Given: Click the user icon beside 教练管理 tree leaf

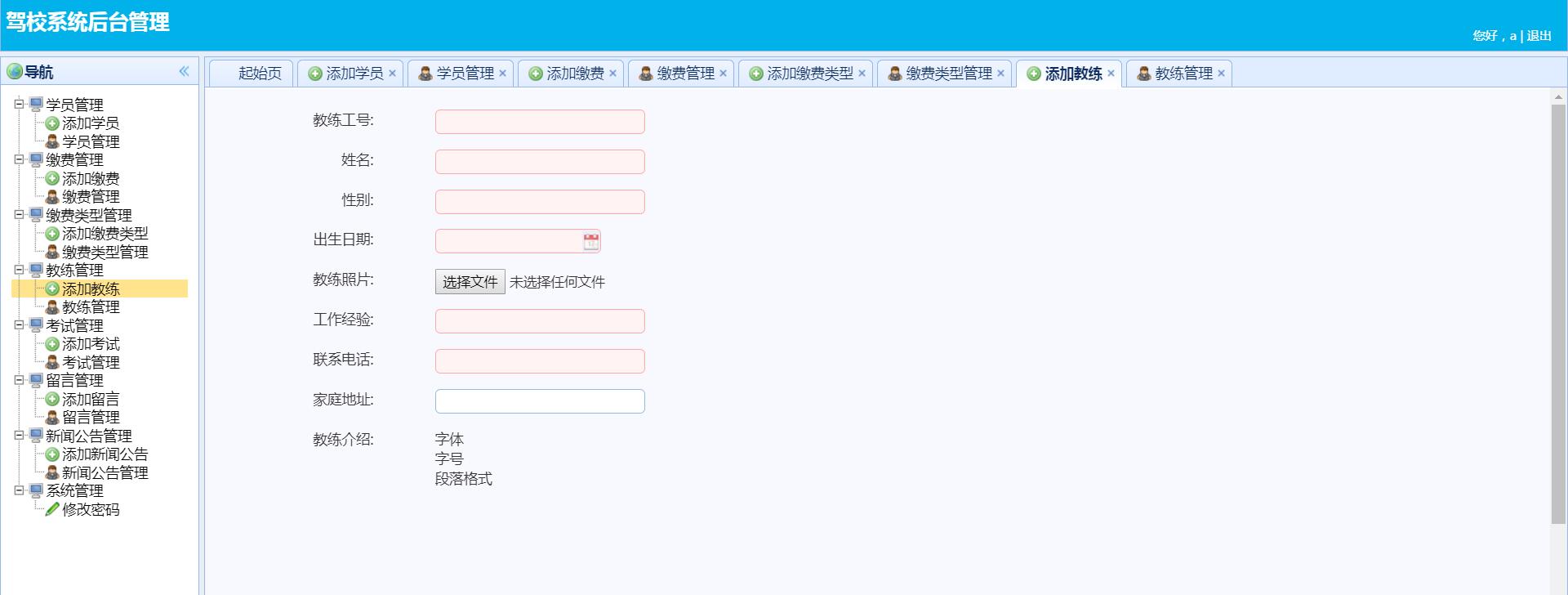Looking at the screenshot, I should (52, 307).
